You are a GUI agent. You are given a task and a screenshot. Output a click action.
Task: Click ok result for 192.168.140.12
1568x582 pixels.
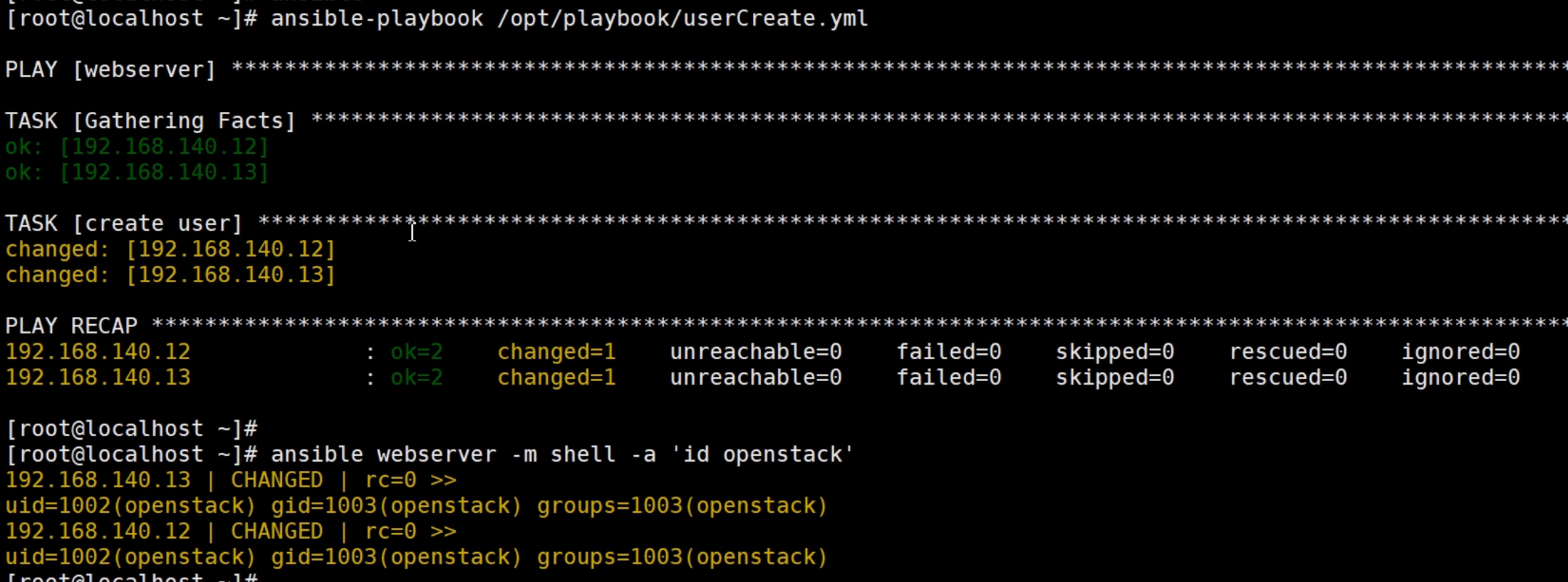[137, 147]
